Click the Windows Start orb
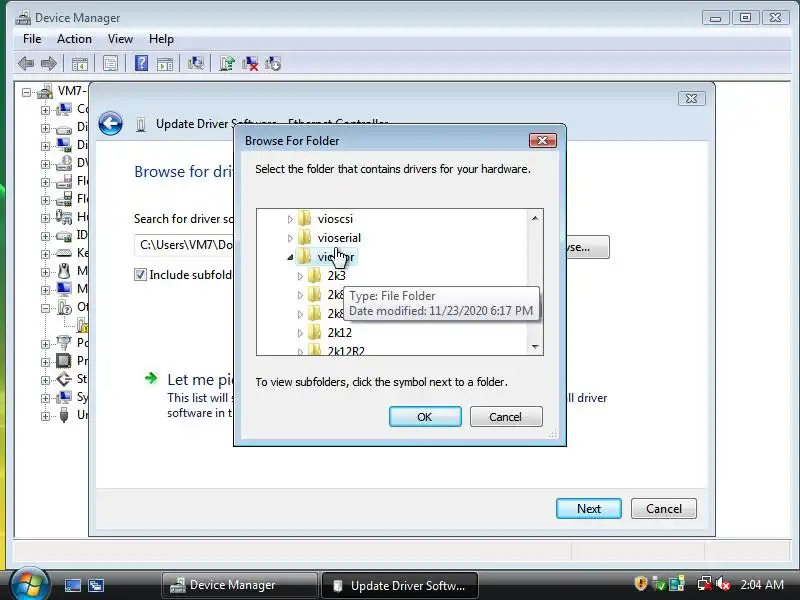 29,584
